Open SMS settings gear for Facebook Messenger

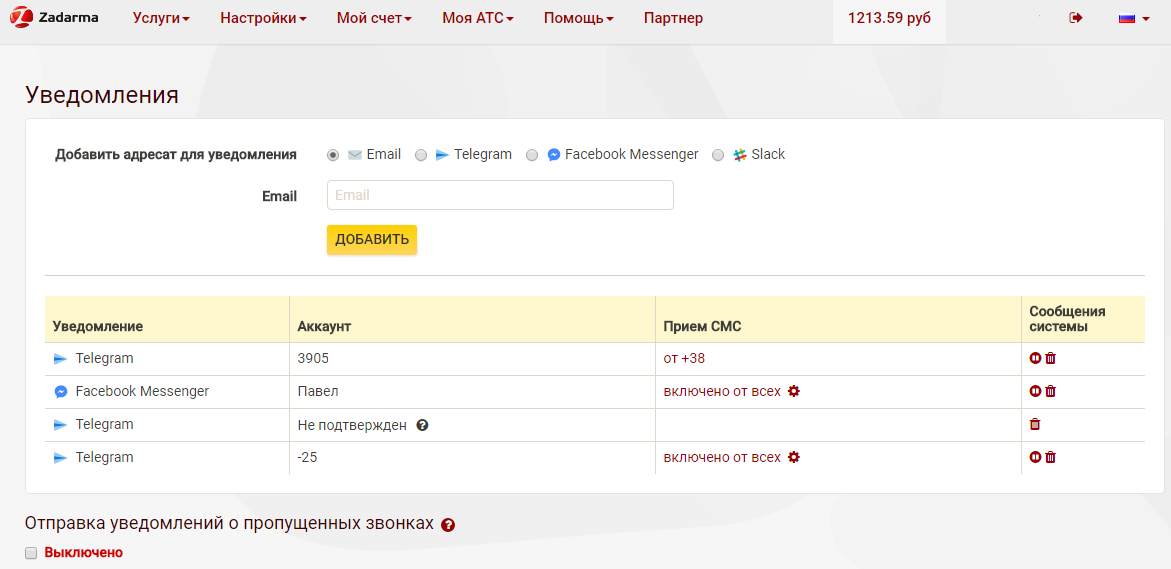pyautogui.click(x=794, y=391)
